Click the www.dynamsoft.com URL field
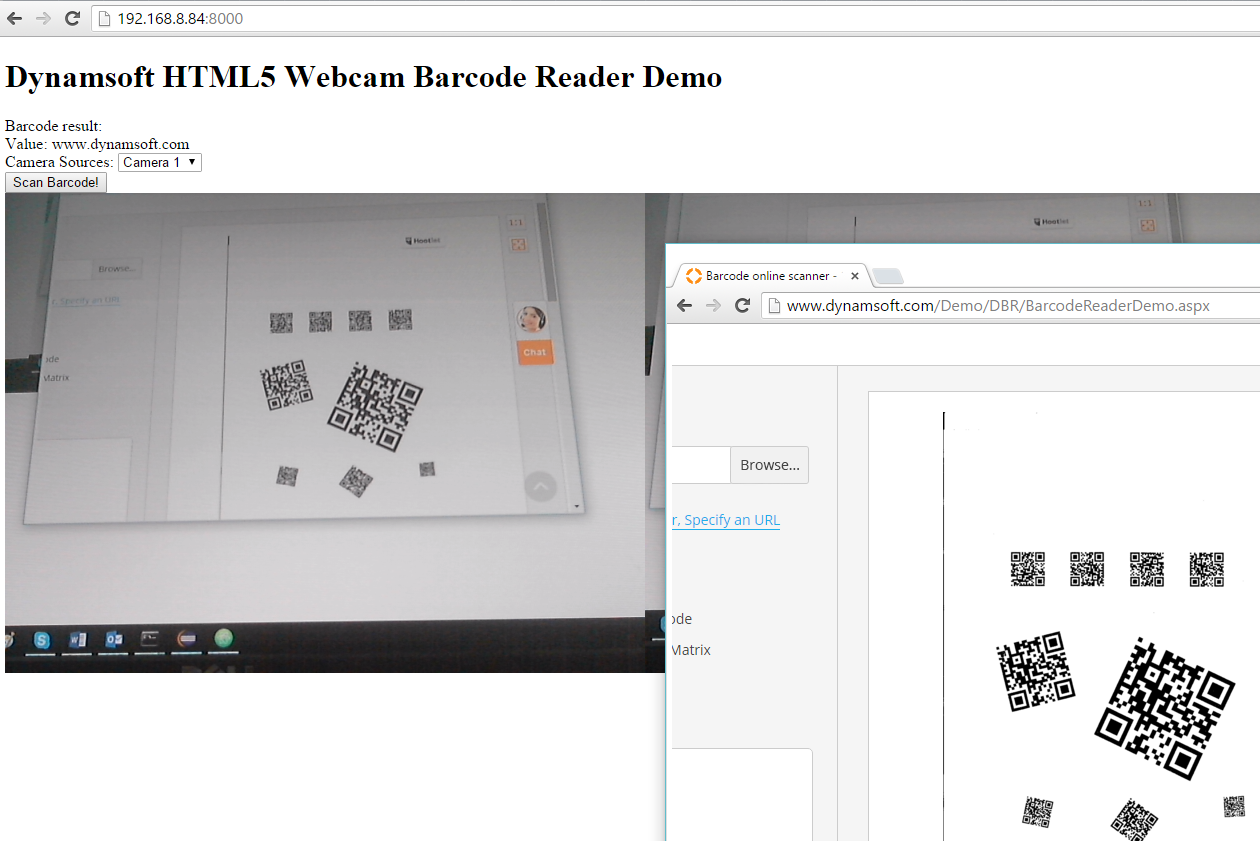Image resolution: width=1260 pixels, height=842 pixels. (x=1000, y=306)
